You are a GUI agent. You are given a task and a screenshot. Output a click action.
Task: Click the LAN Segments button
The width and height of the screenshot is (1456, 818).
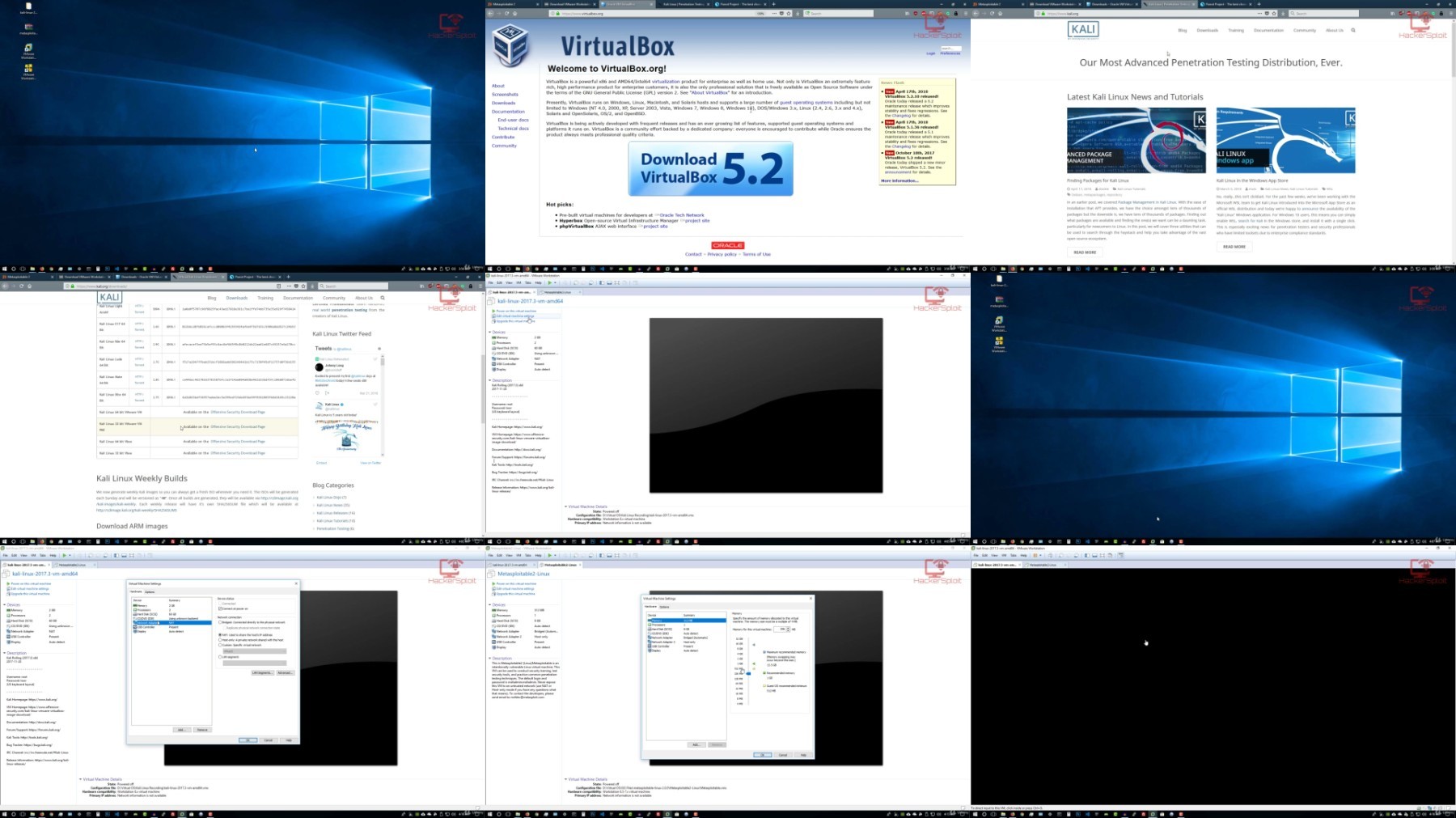pyautogui.click(x=262, y=672)
